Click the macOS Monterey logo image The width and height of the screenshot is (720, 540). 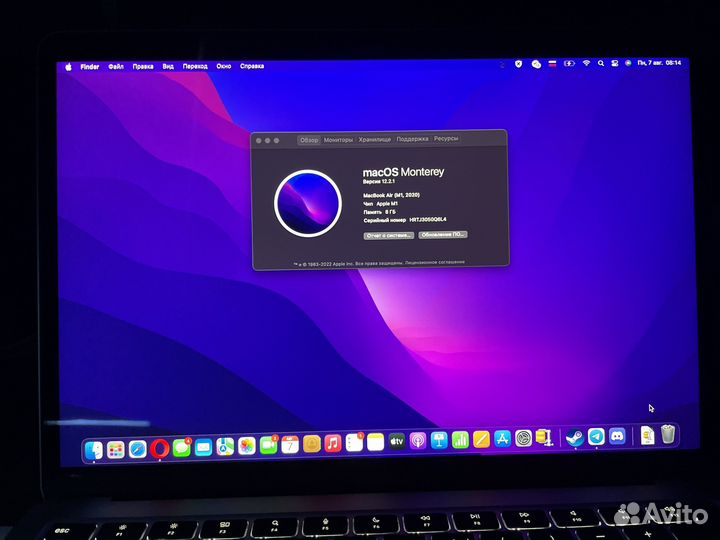pyautogui.click(x=308, y=203)
